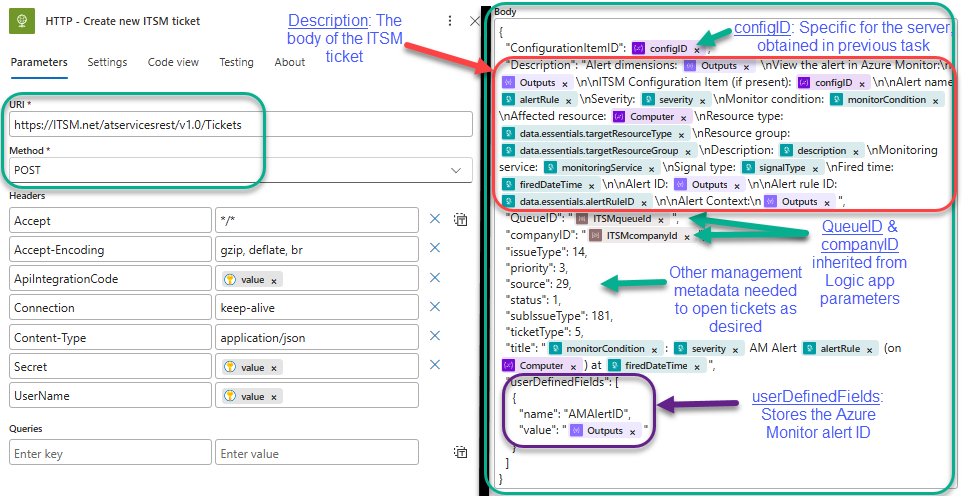Screen dimensions: 967x496
Task: Open the Testing tab
Action: pos(236,62)
